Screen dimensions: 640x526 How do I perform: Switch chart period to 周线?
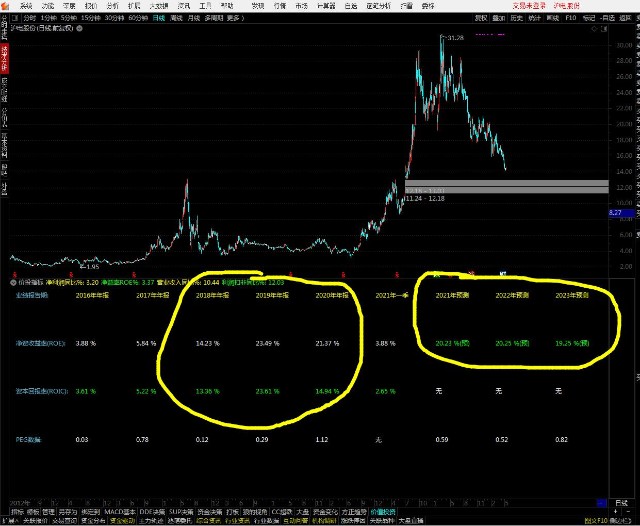pos(176,18)
